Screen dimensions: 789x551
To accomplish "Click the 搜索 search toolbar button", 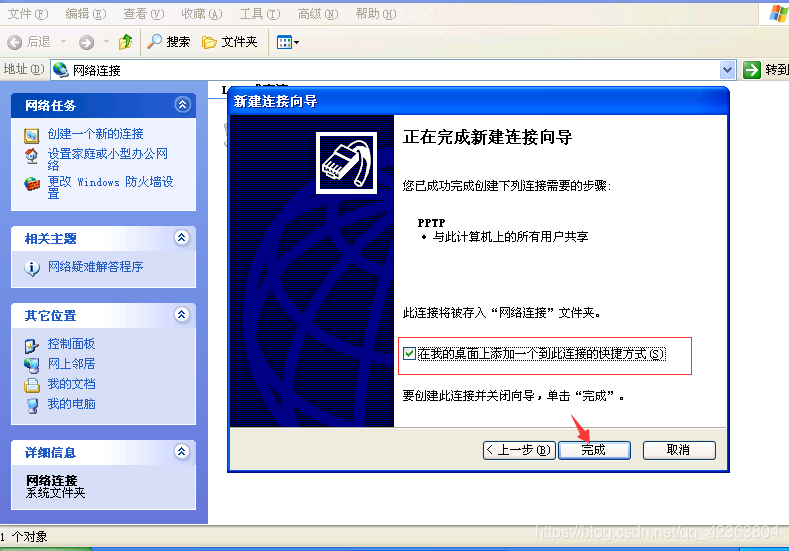I will click(x=169, y=42).
